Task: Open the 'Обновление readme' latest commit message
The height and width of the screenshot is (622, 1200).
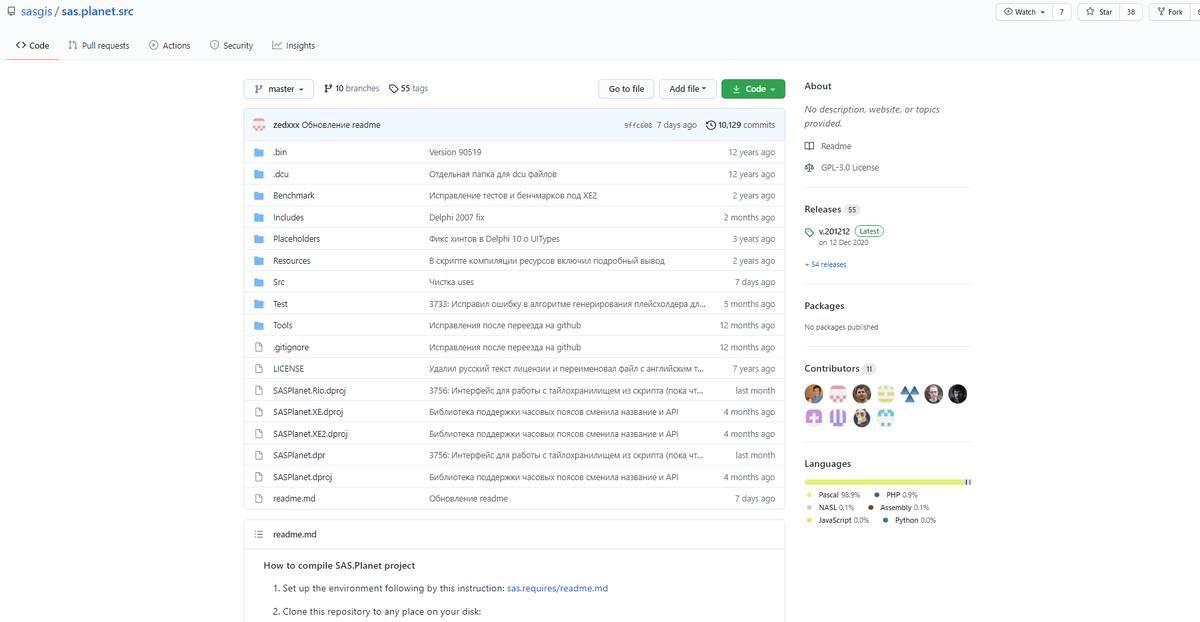Action: [x=341, y=125]
